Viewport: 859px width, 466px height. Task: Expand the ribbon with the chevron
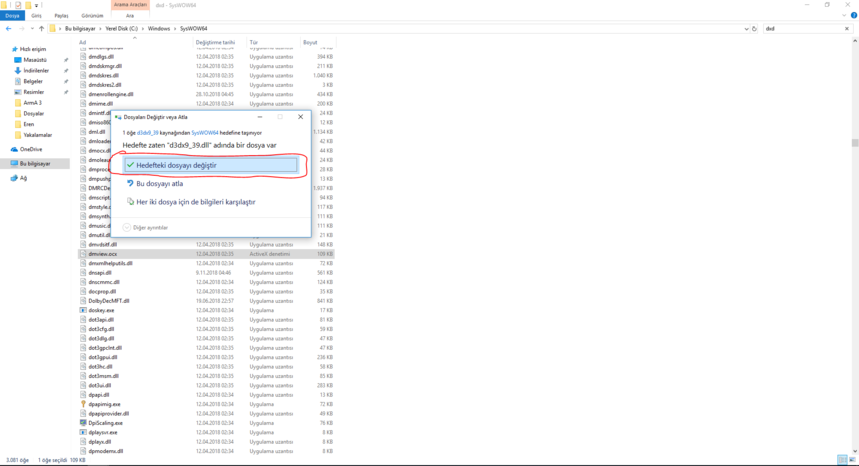[x=844, y=15]
